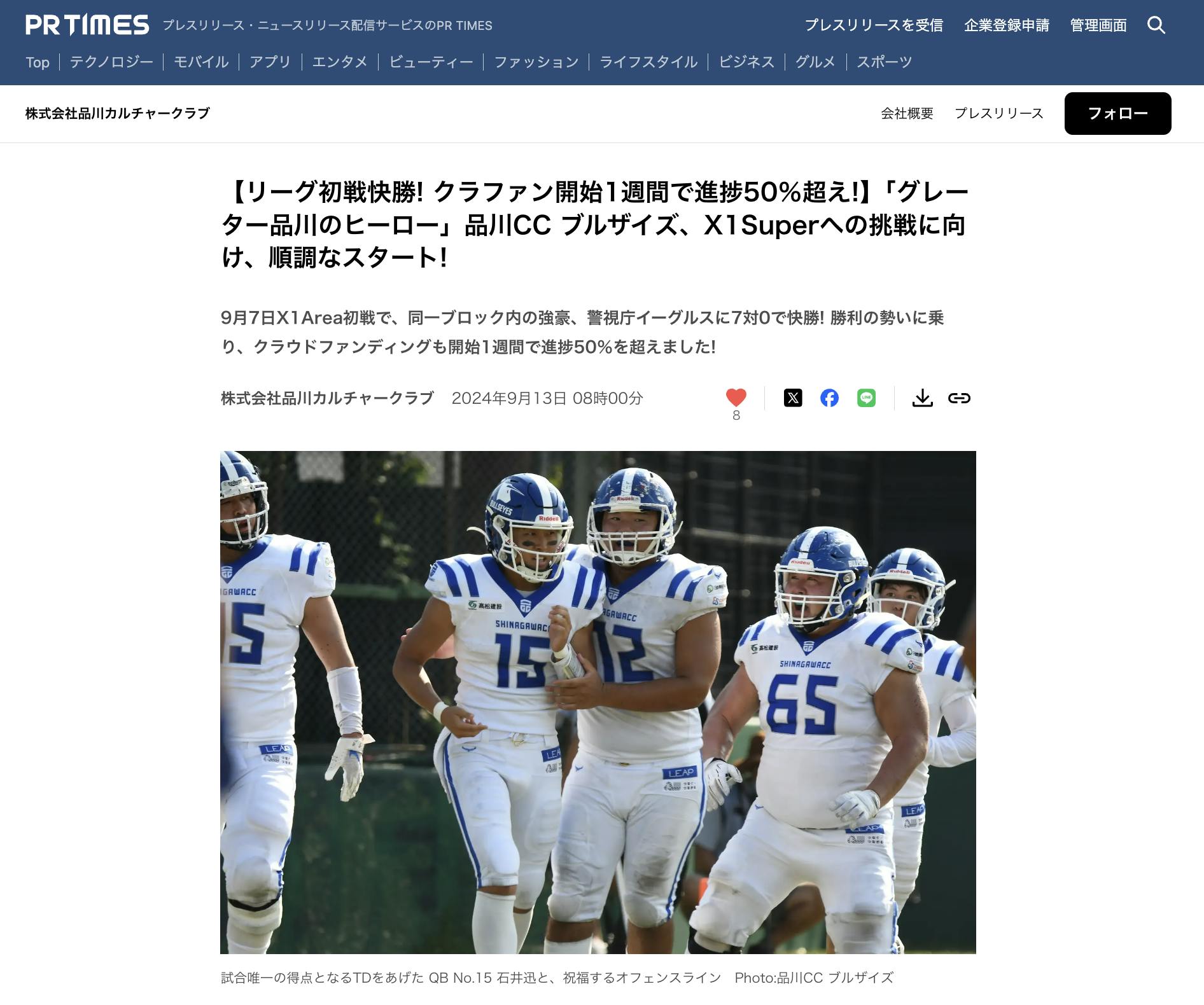Open the 会社概要 tab
The height and width of the screenshot is (1005, 1204).
coord(907,113)
